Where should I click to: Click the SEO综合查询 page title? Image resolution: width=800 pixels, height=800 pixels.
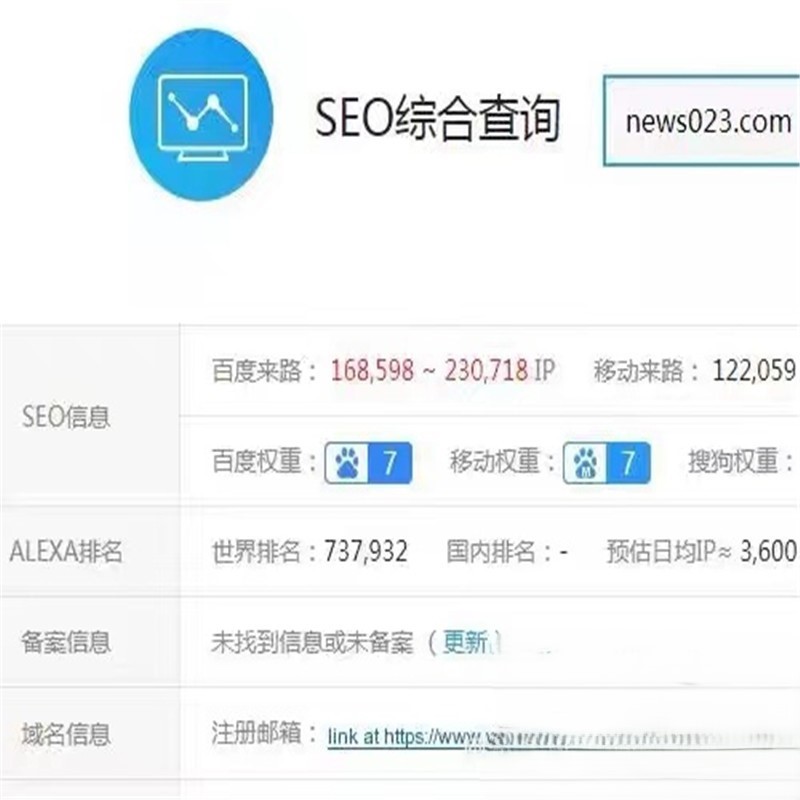[x=438, y=118]
